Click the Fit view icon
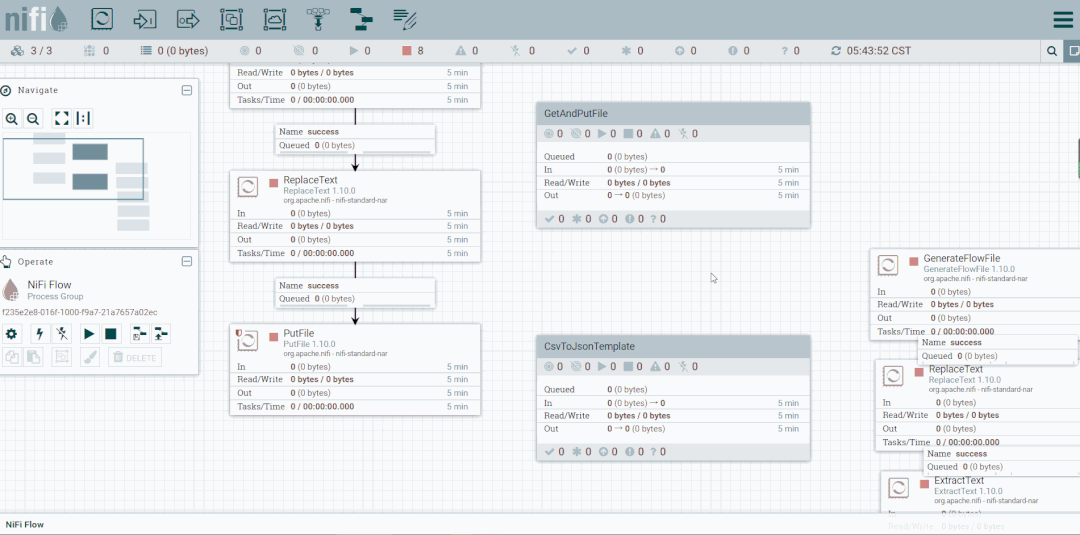 click(x=62, y=119)
